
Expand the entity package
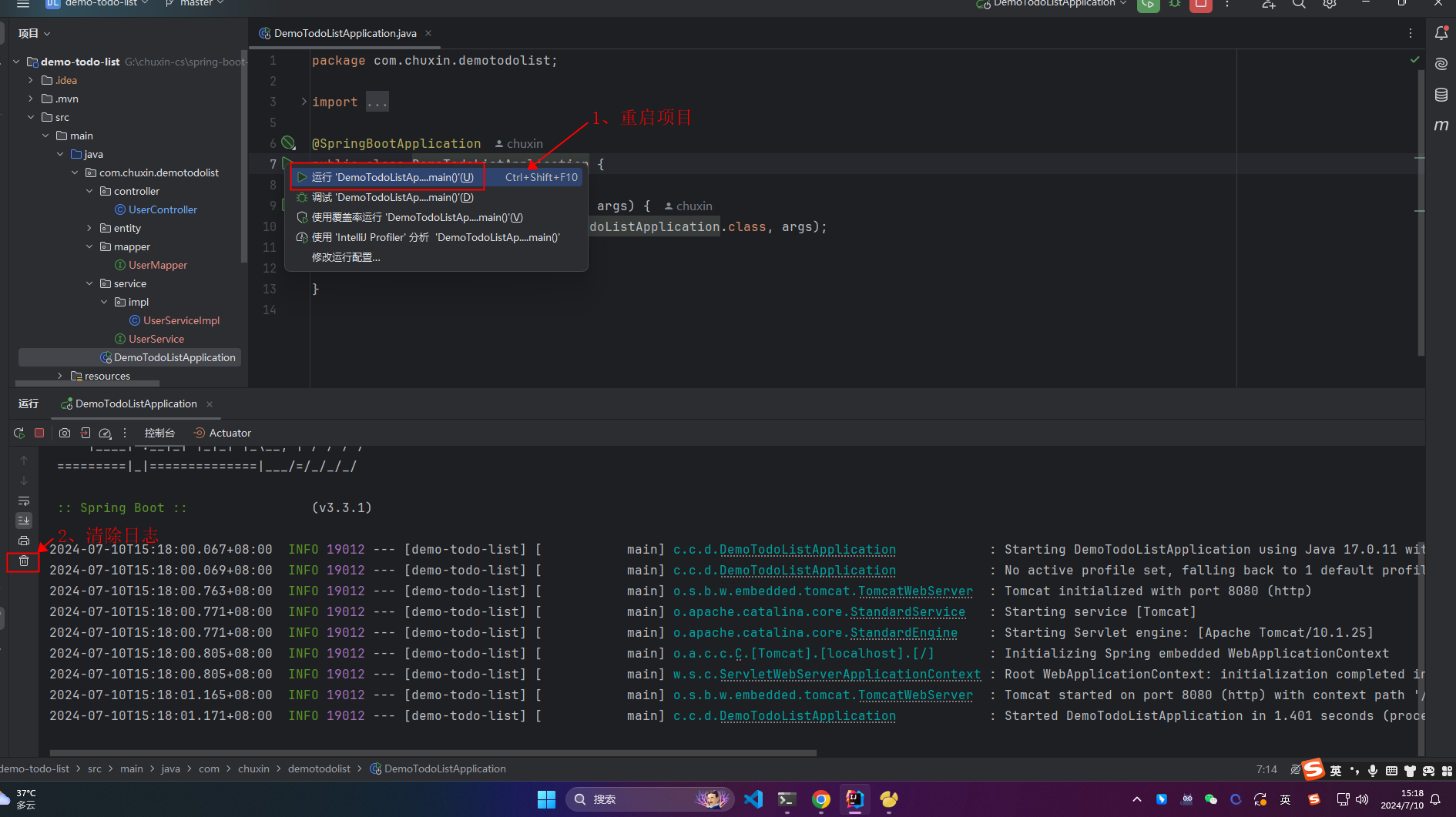89,228
